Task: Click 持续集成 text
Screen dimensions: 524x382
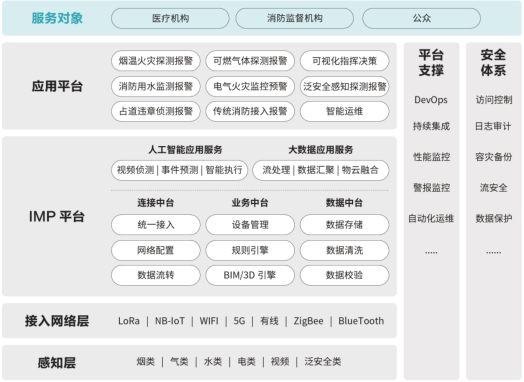Action: (431, 126)
